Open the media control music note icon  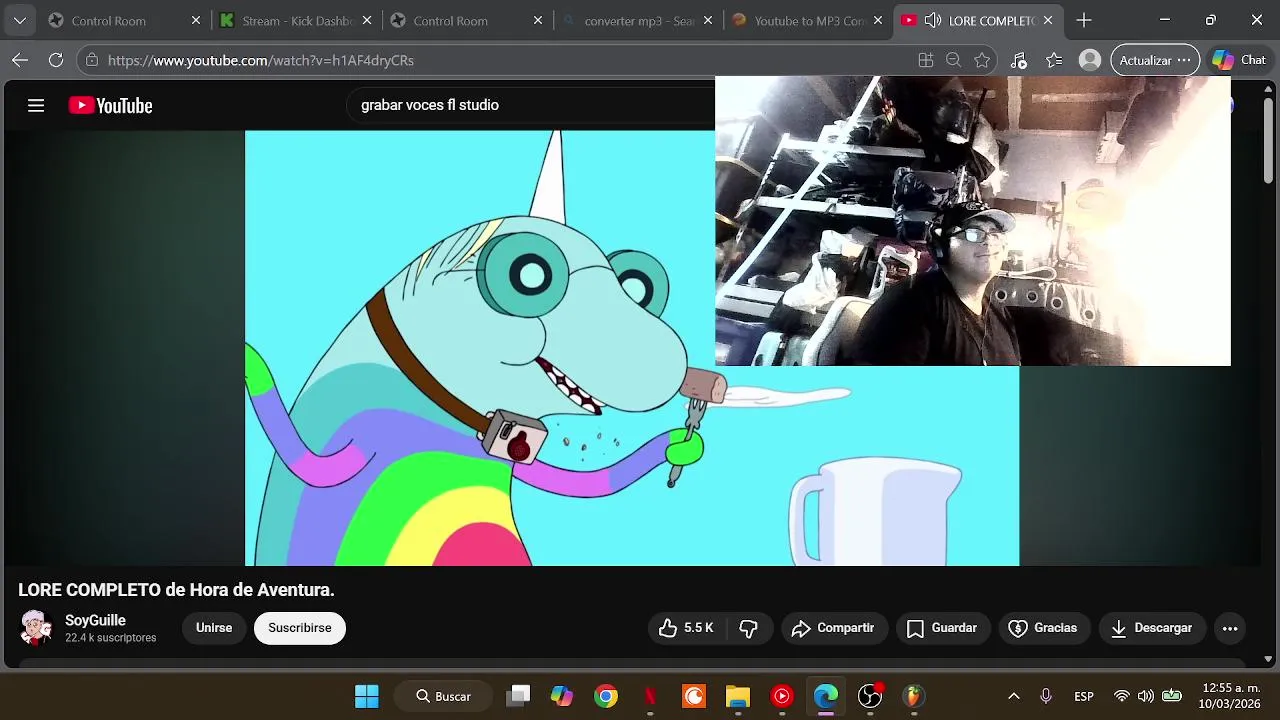1019,60
